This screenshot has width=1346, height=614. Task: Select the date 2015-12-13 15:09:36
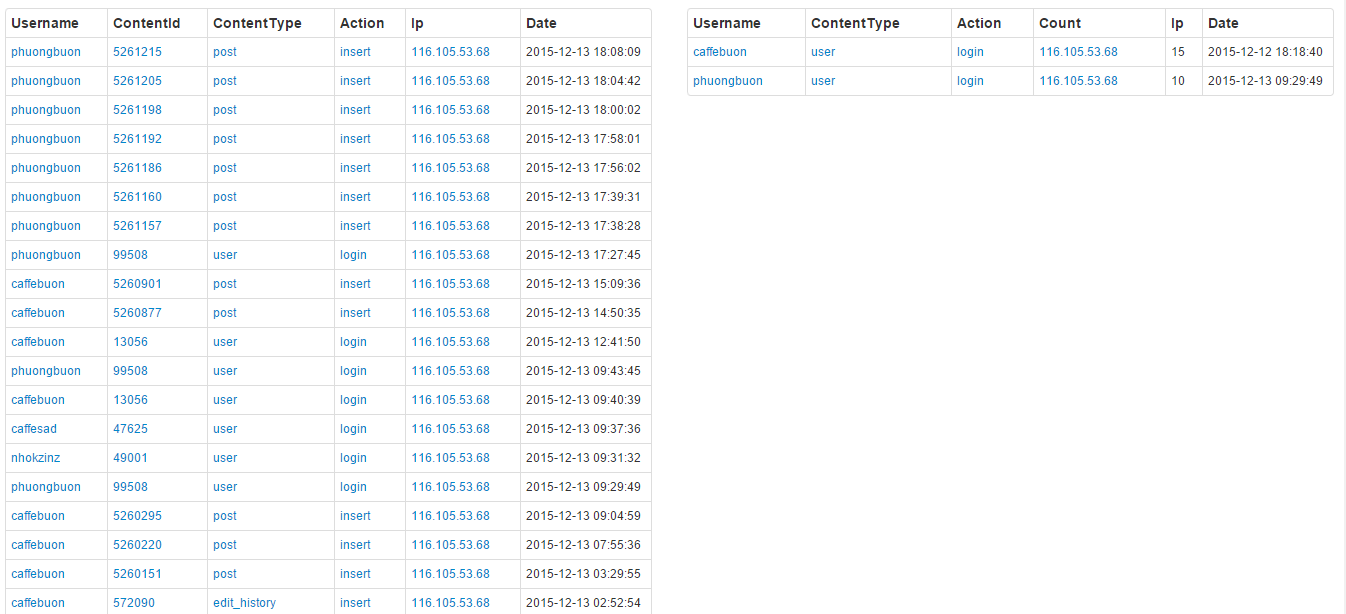point(583,284)
